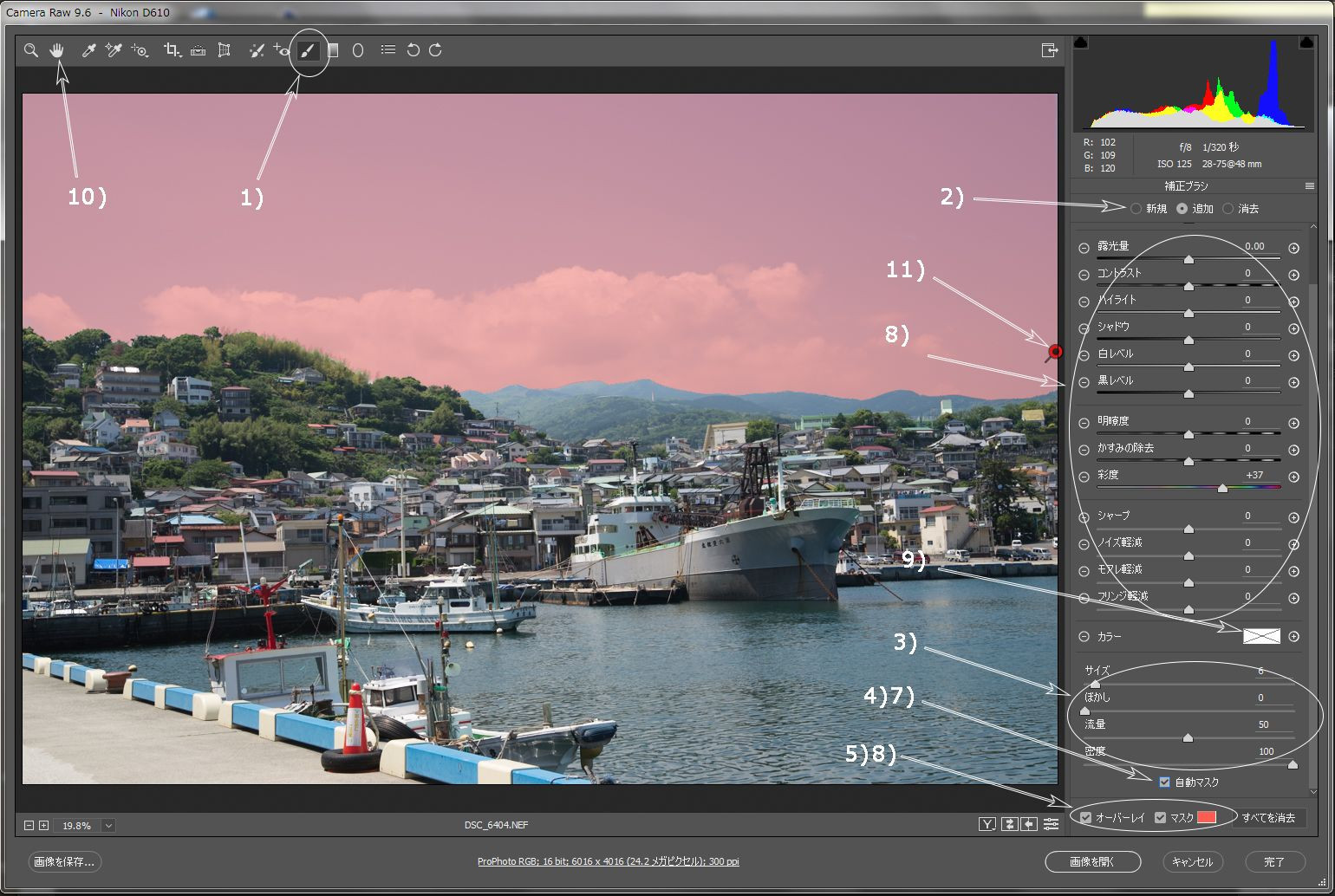Image resolution: width=1335 pixels, height=896 pixels.
Task: Open the ProPhoto RGB workflow options link
Action: tap(608, 861)
